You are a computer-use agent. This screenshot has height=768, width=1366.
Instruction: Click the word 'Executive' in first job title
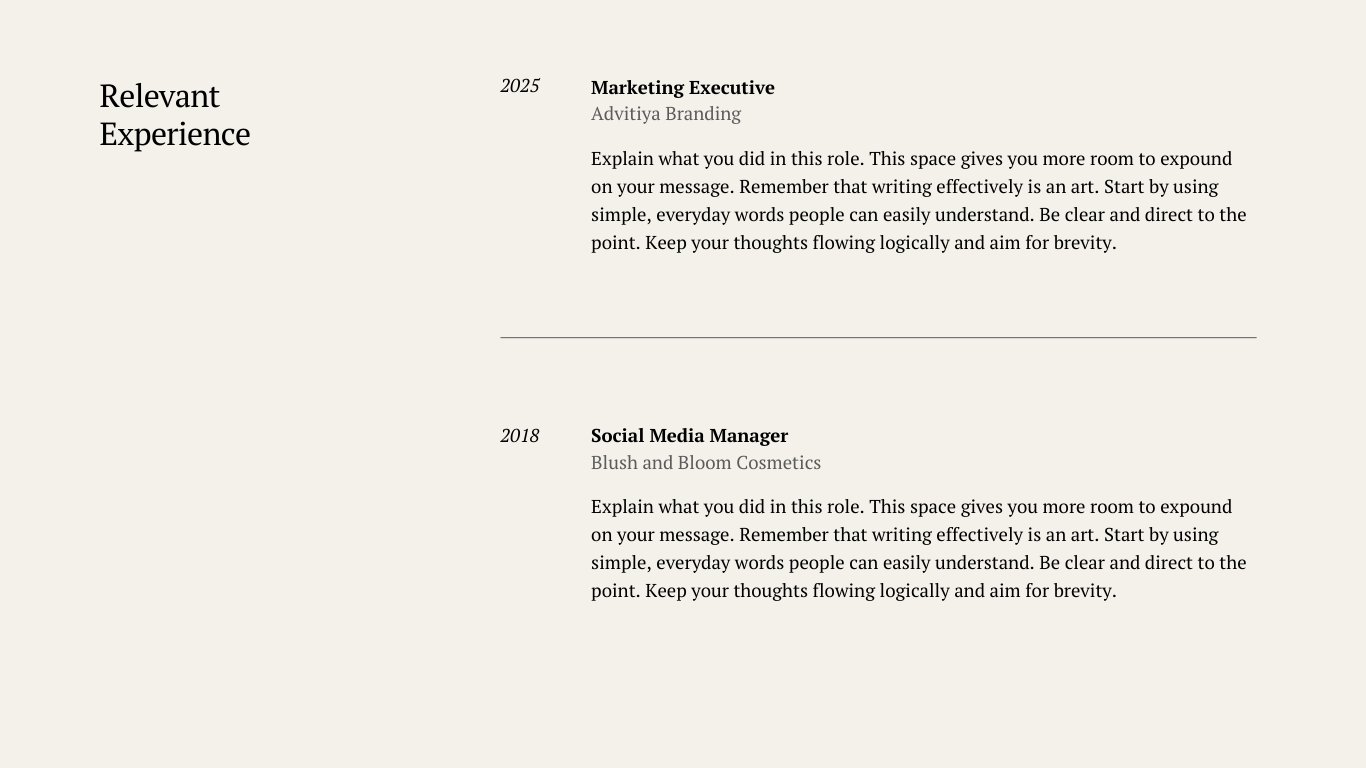pos(732,88)
